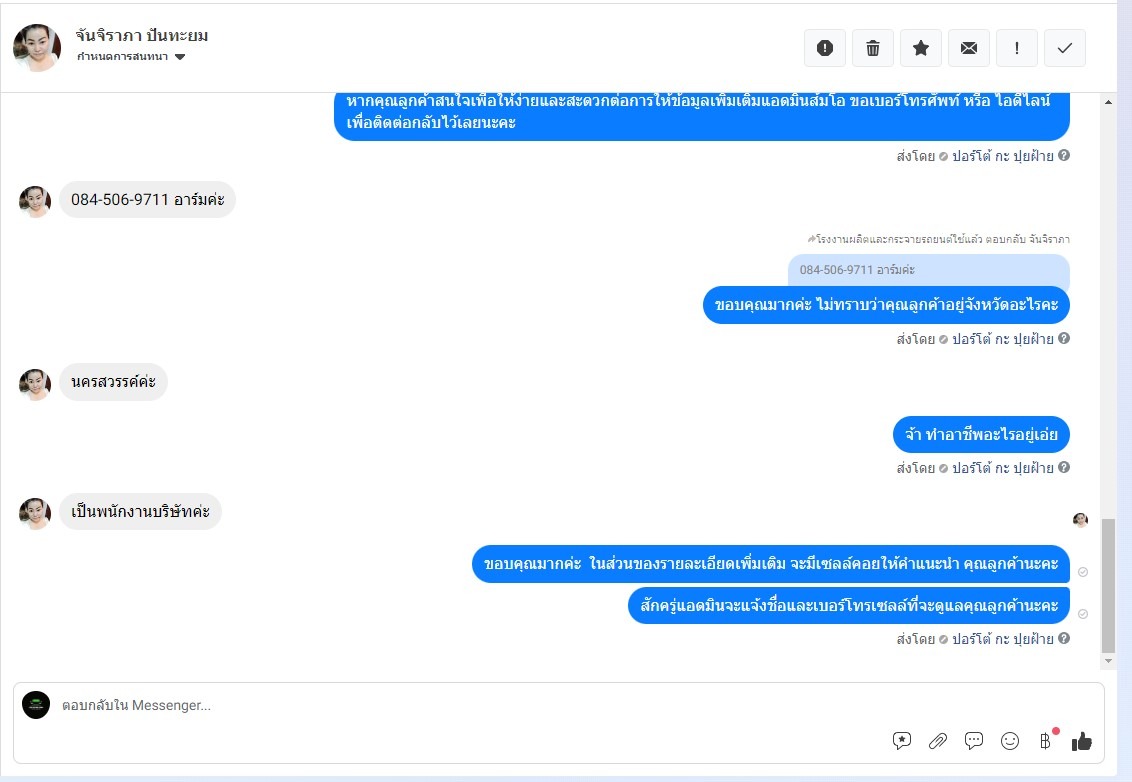Open the chat bubble dots icon
The image size is (1132, 782).
pyautogui.click(x=974, y=741)
